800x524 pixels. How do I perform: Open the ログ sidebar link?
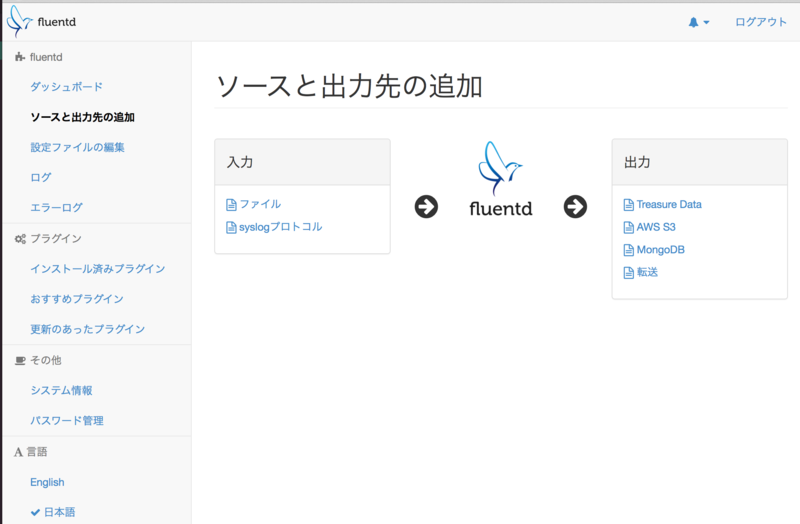tap(41, 178)
